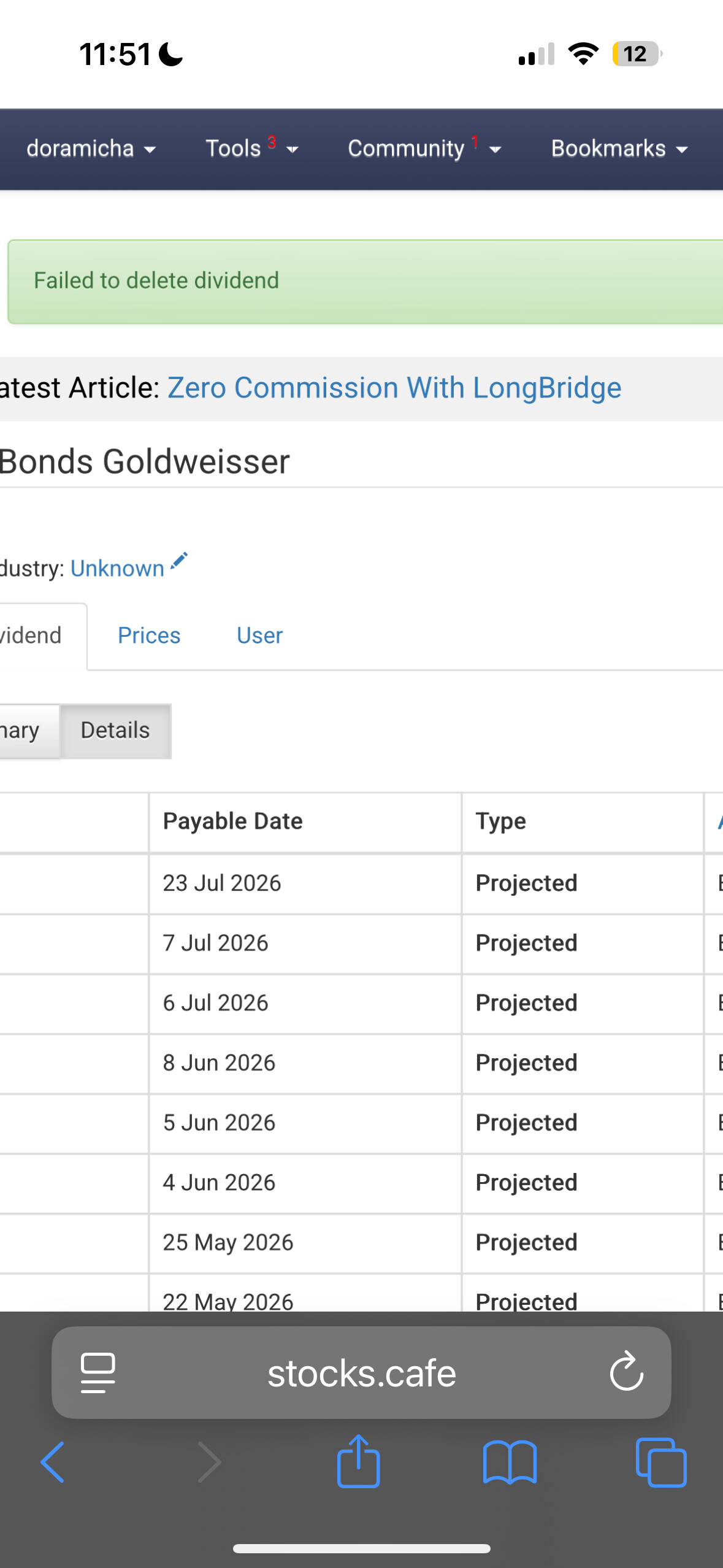723x1568 pixels.
Task: Open the Safari share sheet icon
Action: click(x=359, y=1460)
